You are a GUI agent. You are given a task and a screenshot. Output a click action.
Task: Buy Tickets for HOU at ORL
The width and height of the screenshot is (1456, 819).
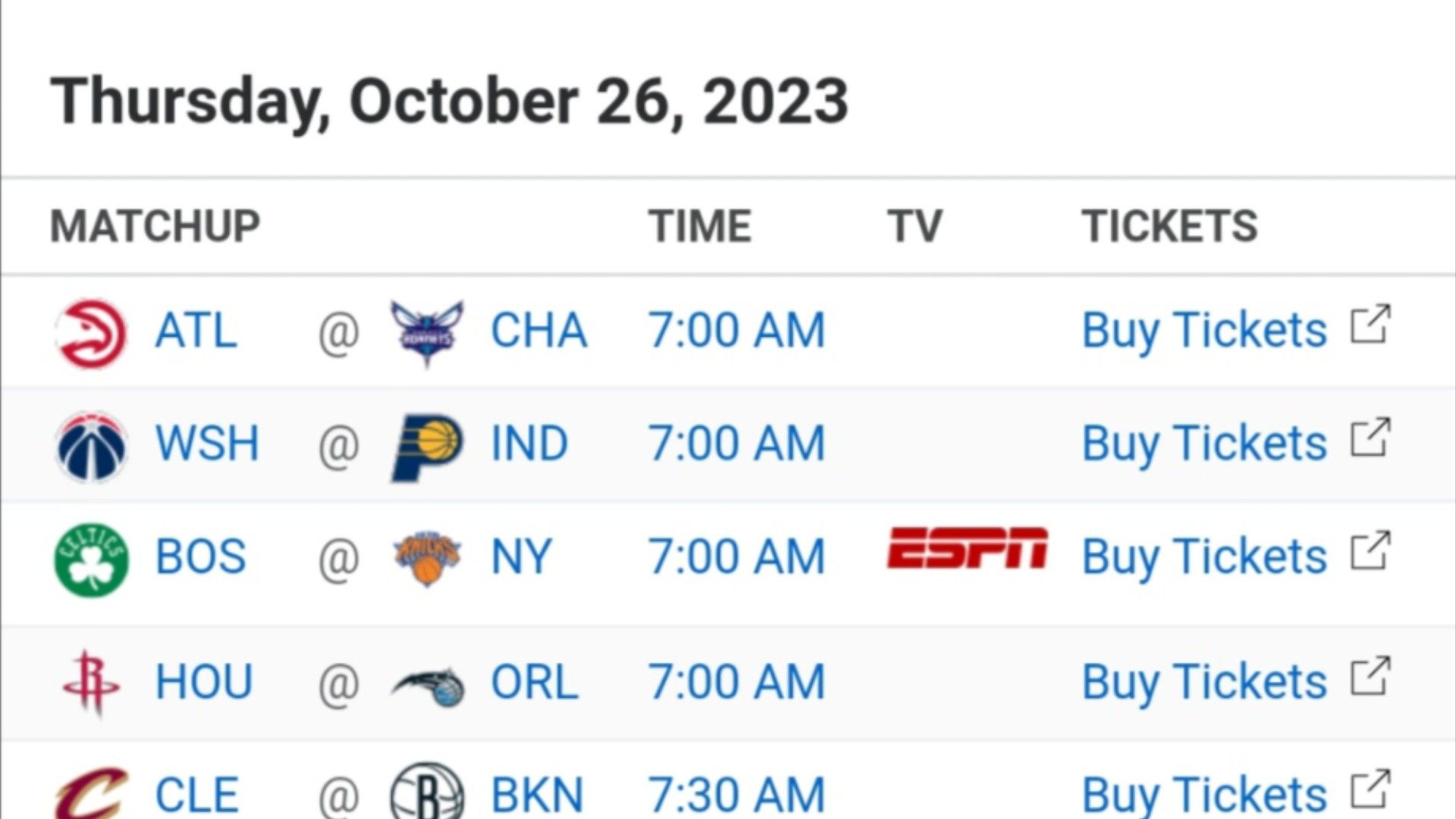1204,681
